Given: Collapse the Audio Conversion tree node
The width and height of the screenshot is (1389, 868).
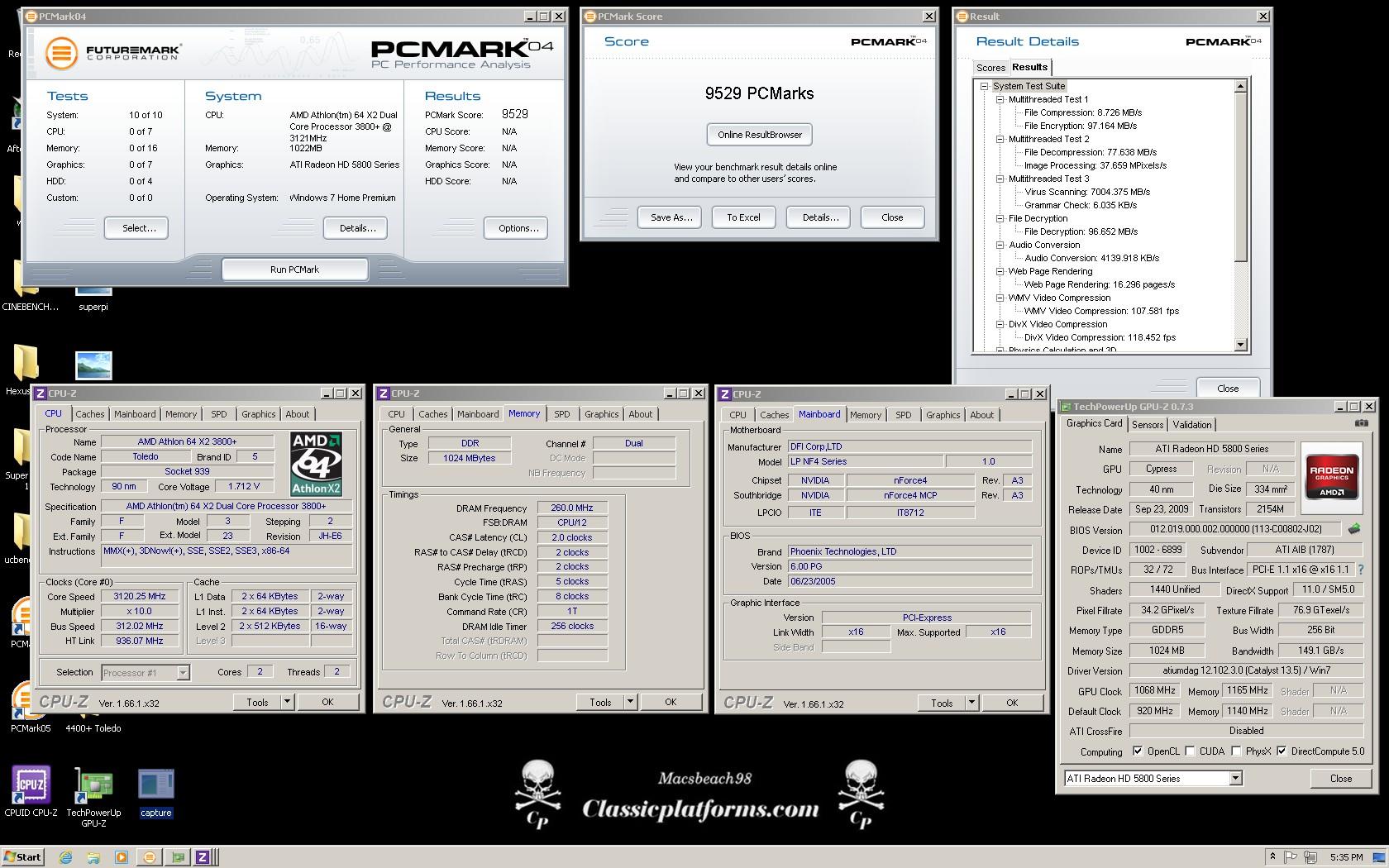Looking at the screenshot, I should [x=1000, y=245].
